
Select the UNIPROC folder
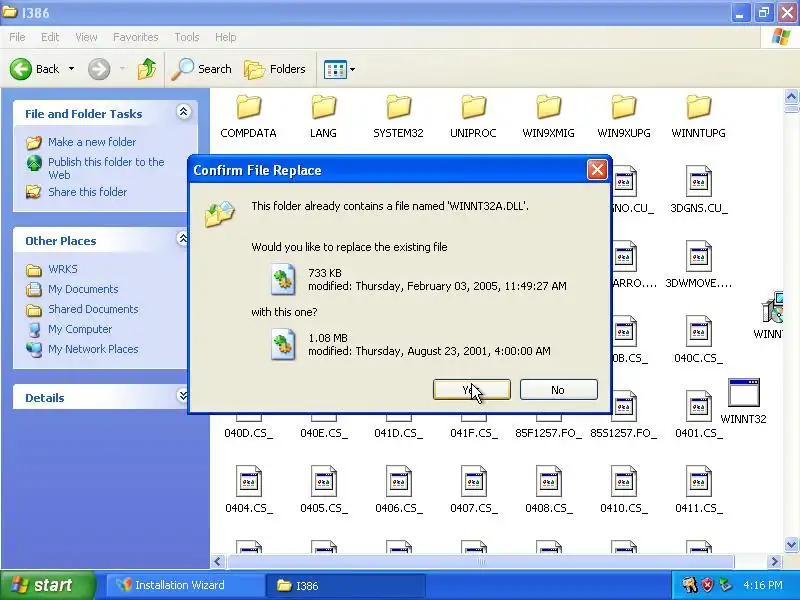coord(473,116)
